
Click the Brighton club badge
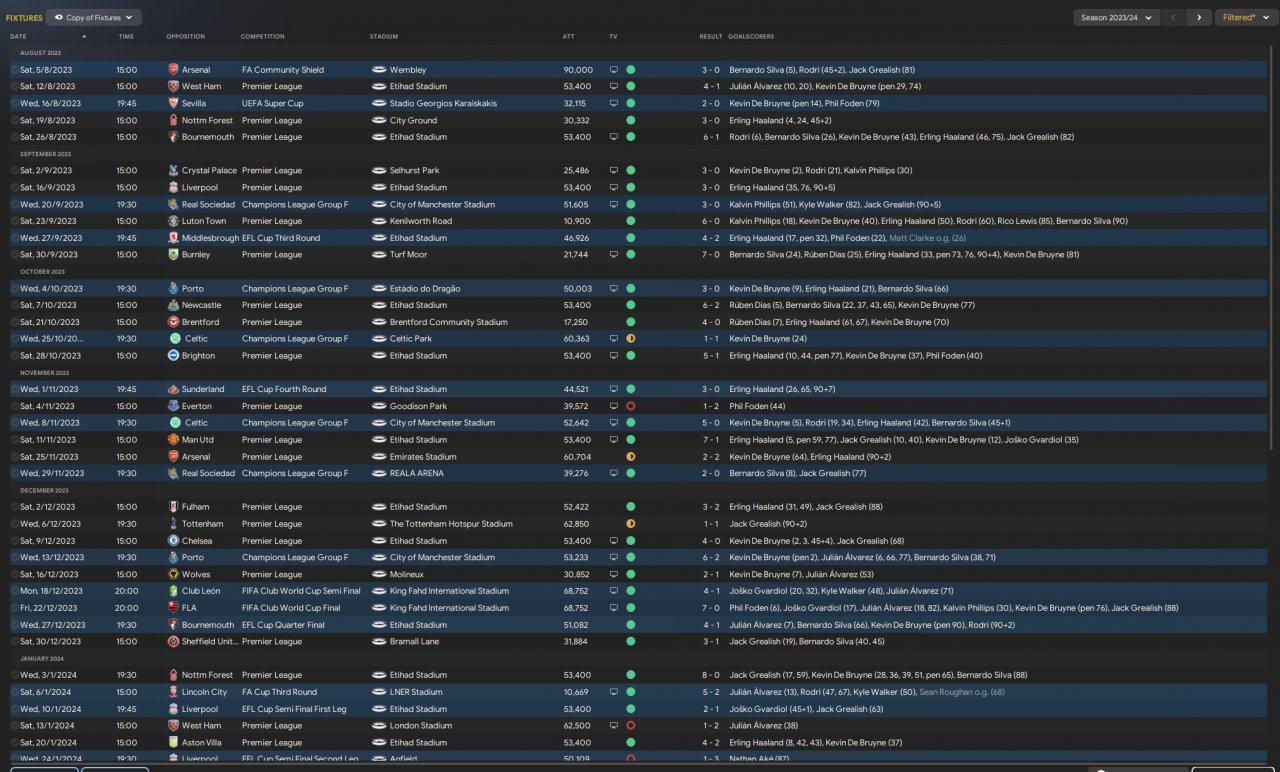[174, 356]
